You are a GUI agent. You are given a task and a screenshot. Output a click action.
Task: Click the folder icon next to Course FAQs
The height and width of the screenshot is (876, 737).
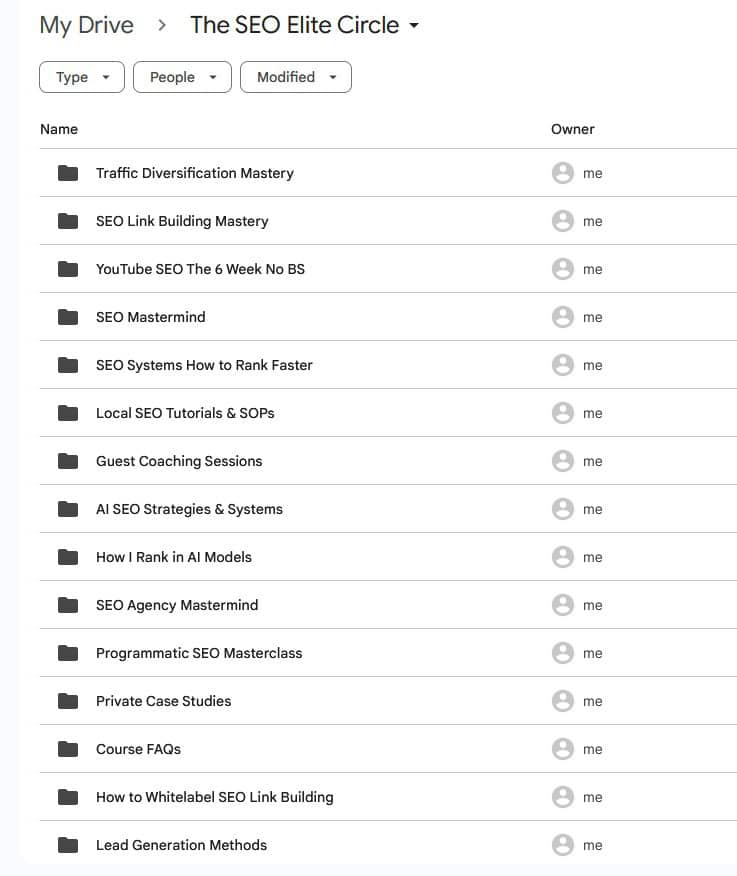pos(68,749)
